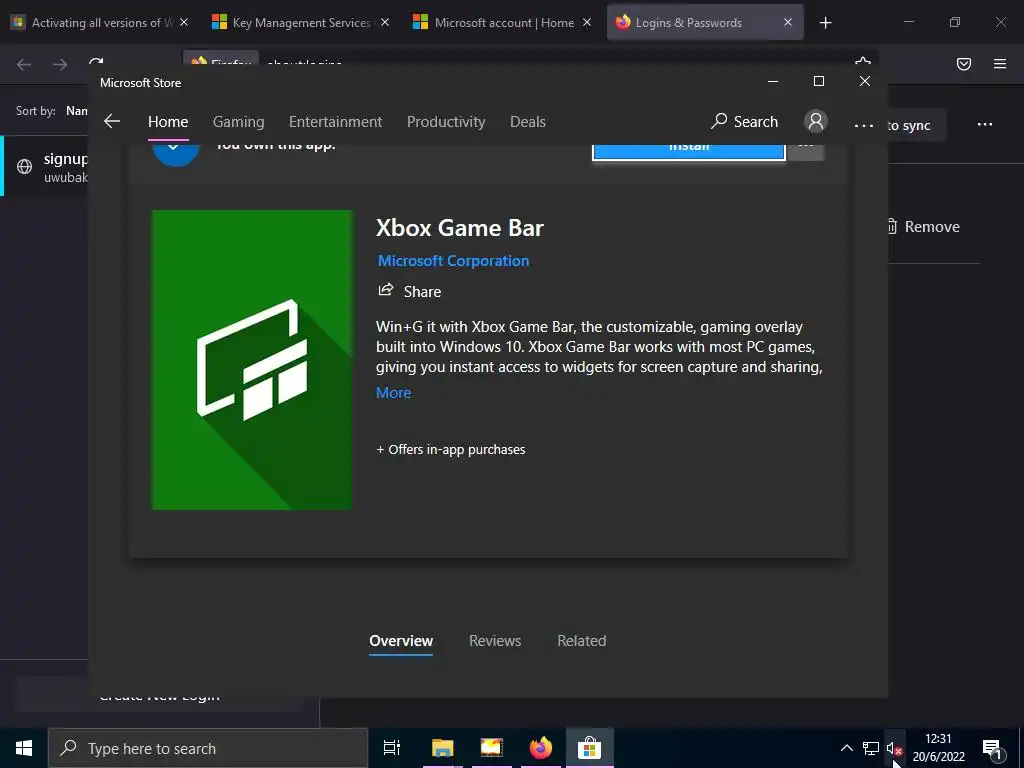Open the photo app icon on taskbar
Viewport: 1024px width, 768px height.
(x=491, y=748)
